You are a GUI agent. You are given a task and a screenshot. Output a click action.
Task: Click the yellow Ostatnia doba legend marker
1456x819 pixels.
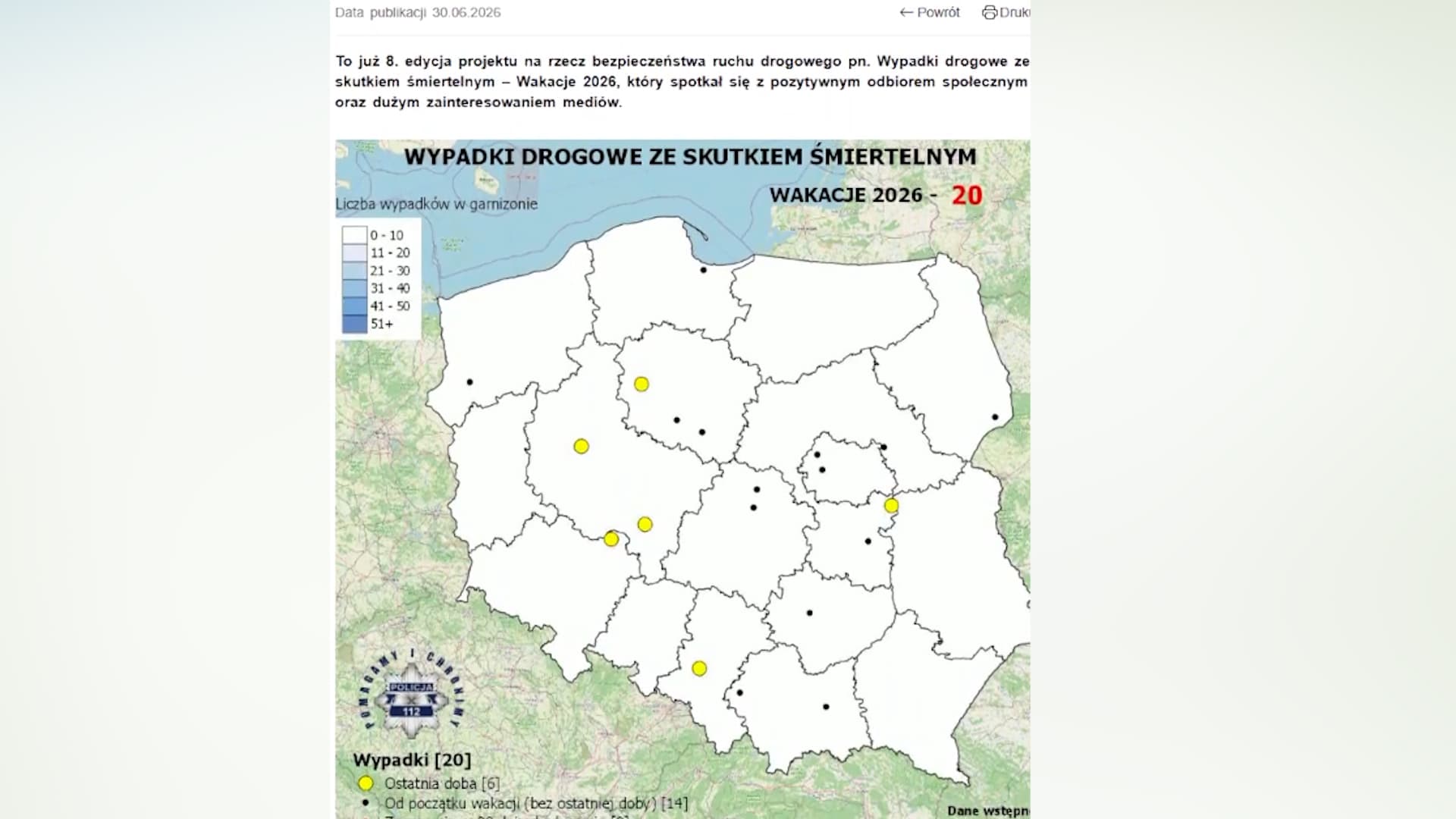[x=366, y=783]
